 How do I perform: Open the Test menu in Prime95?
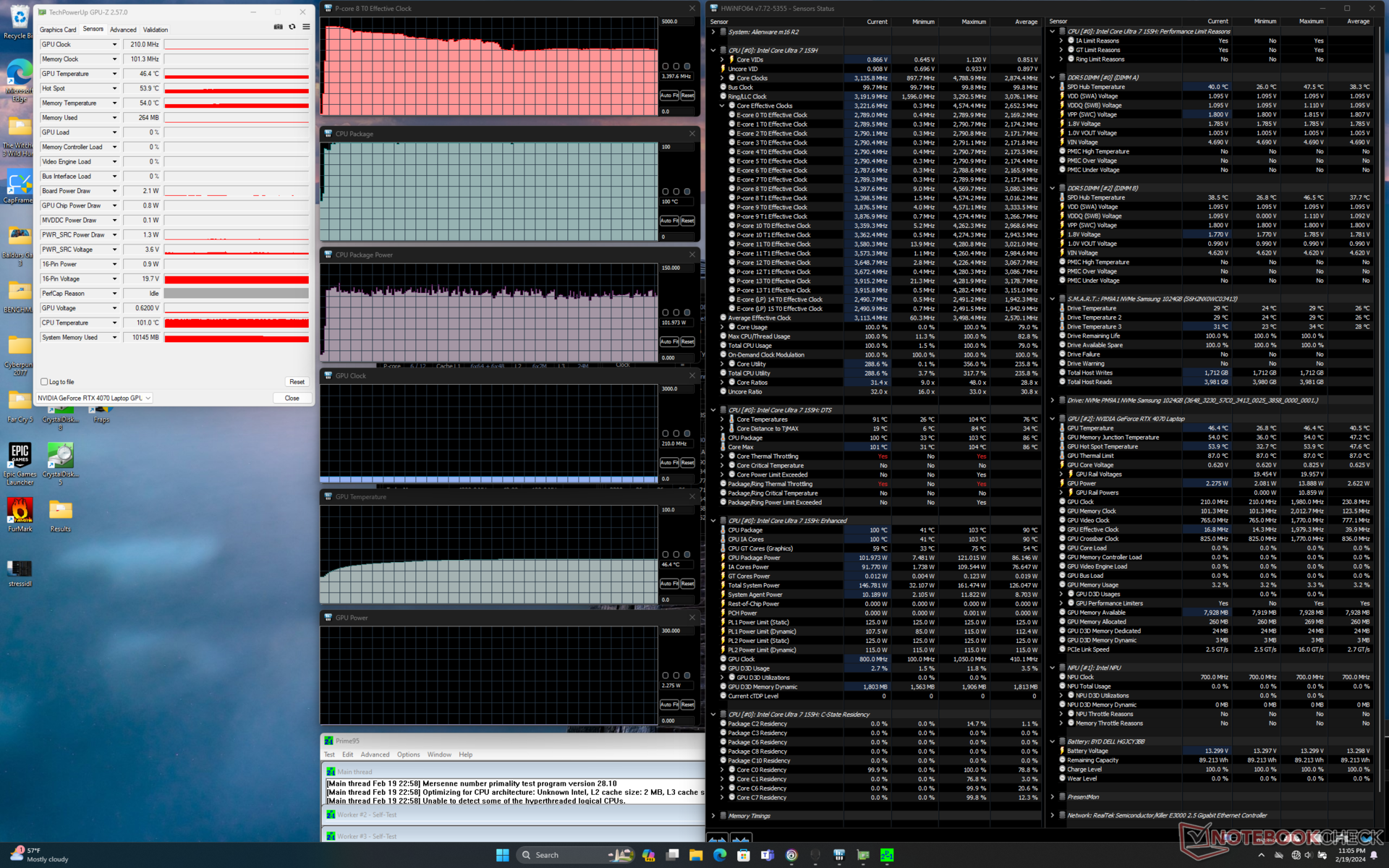tap(329, 754)
